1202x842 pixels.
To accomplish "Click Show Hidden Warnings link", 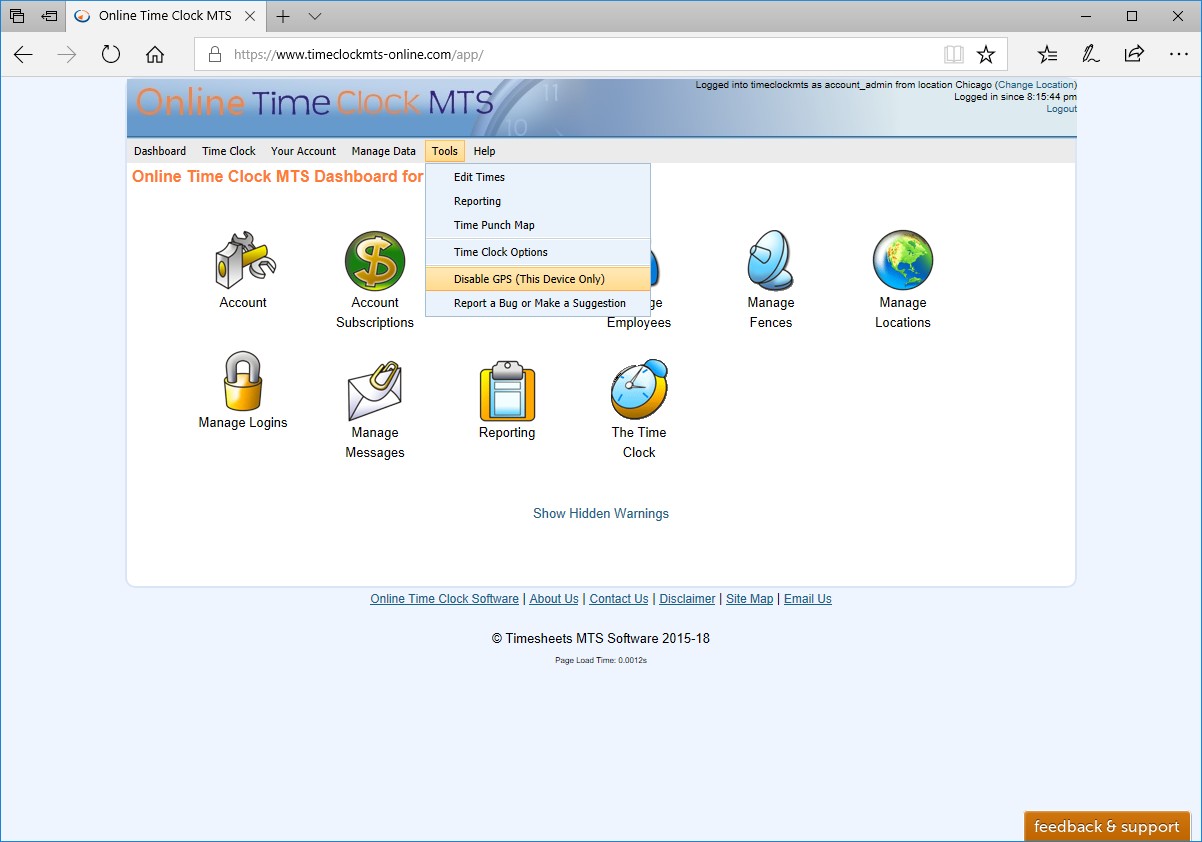I will (601, 513).
